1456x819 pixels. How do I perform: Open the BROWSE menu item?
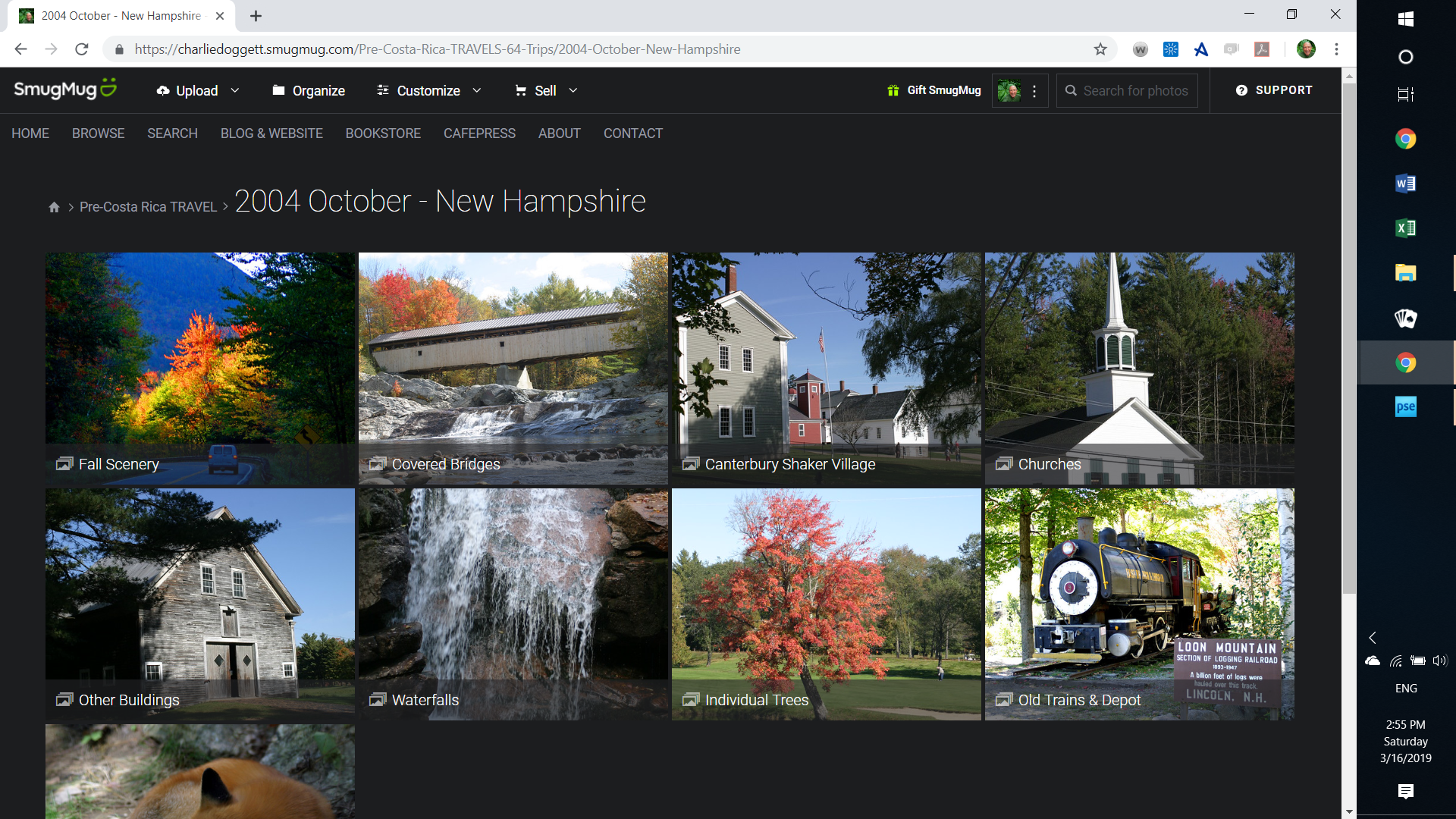(x=99, y=133)
